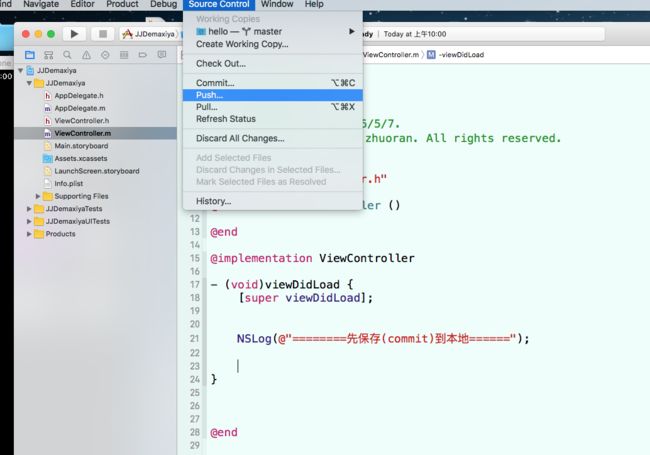Collapse the JJDemaxiya group folder
This screenshot has height=455, width=650.
(29, 83)
